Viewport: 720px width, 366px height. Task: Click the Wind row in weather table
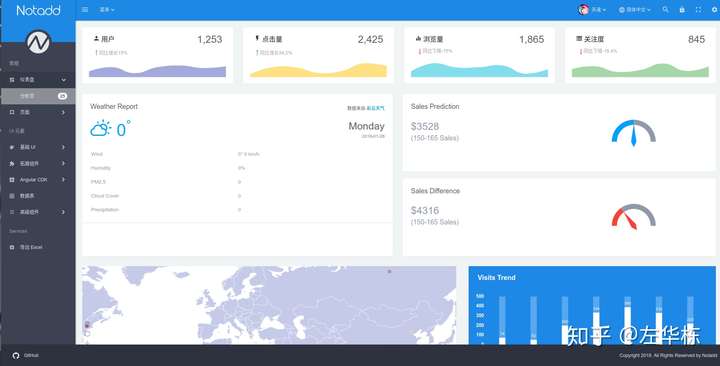[237, 154]
